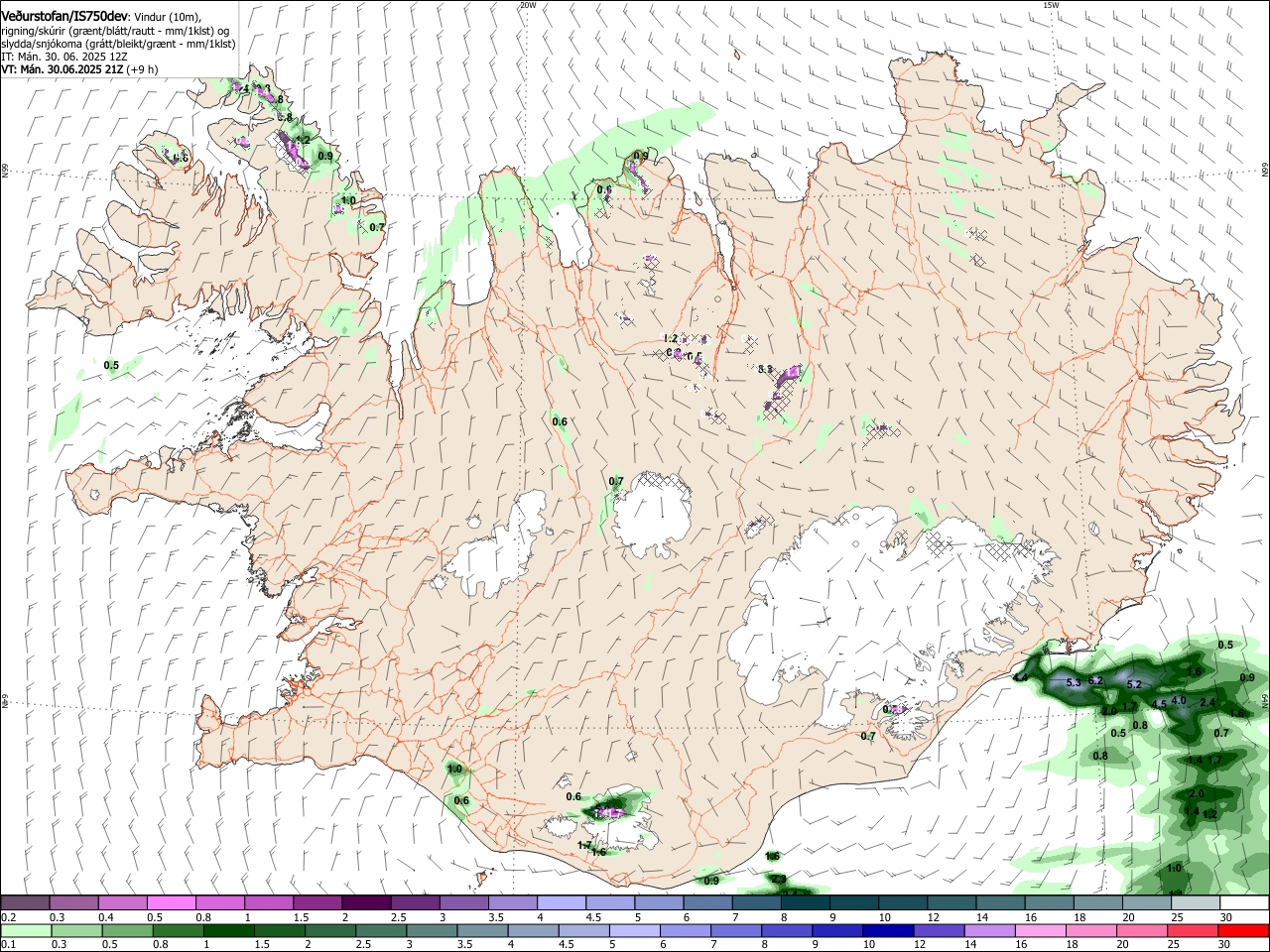
Task: Click the '15W' longitude label
Action: click(1051, 5)
